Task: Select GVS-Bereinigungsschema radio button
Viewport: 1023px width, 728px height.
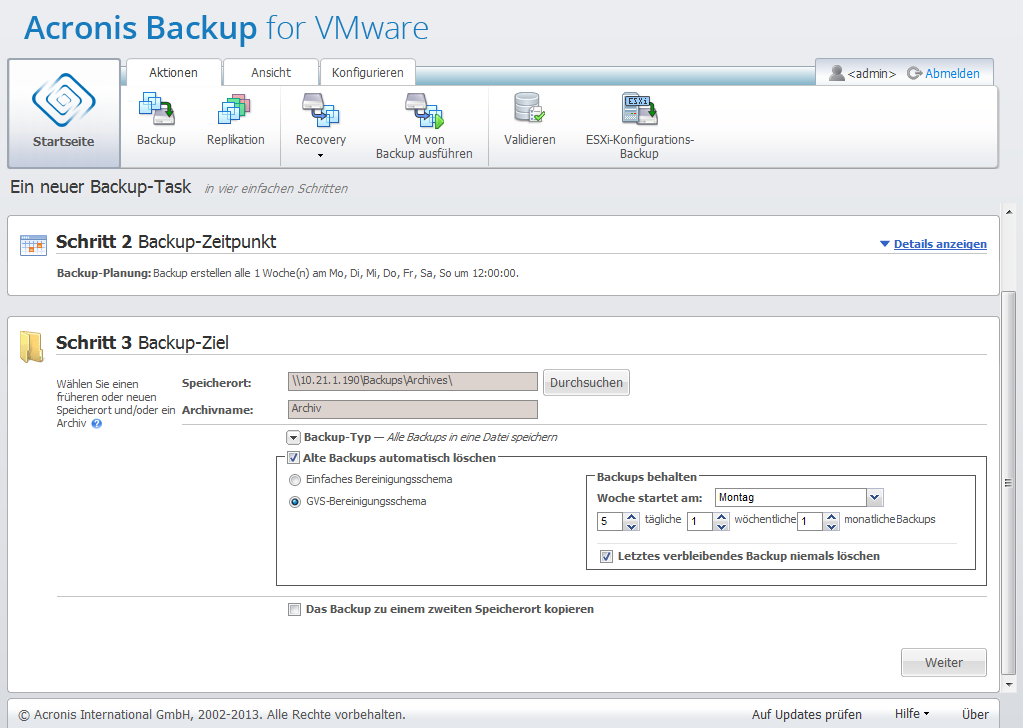Action: click(295, 502)
